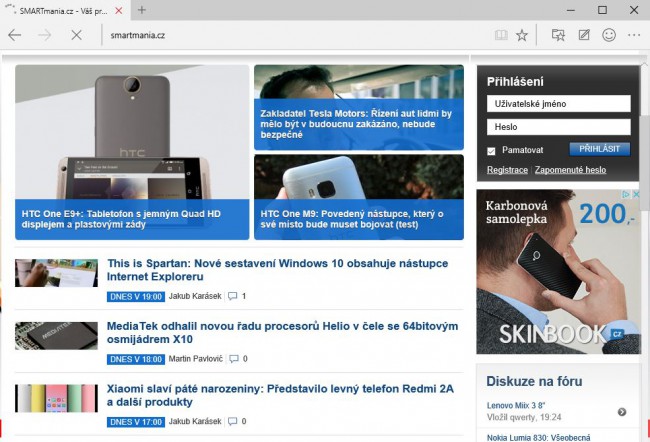Open comments icon for MediaTek article

click(234, 359)
